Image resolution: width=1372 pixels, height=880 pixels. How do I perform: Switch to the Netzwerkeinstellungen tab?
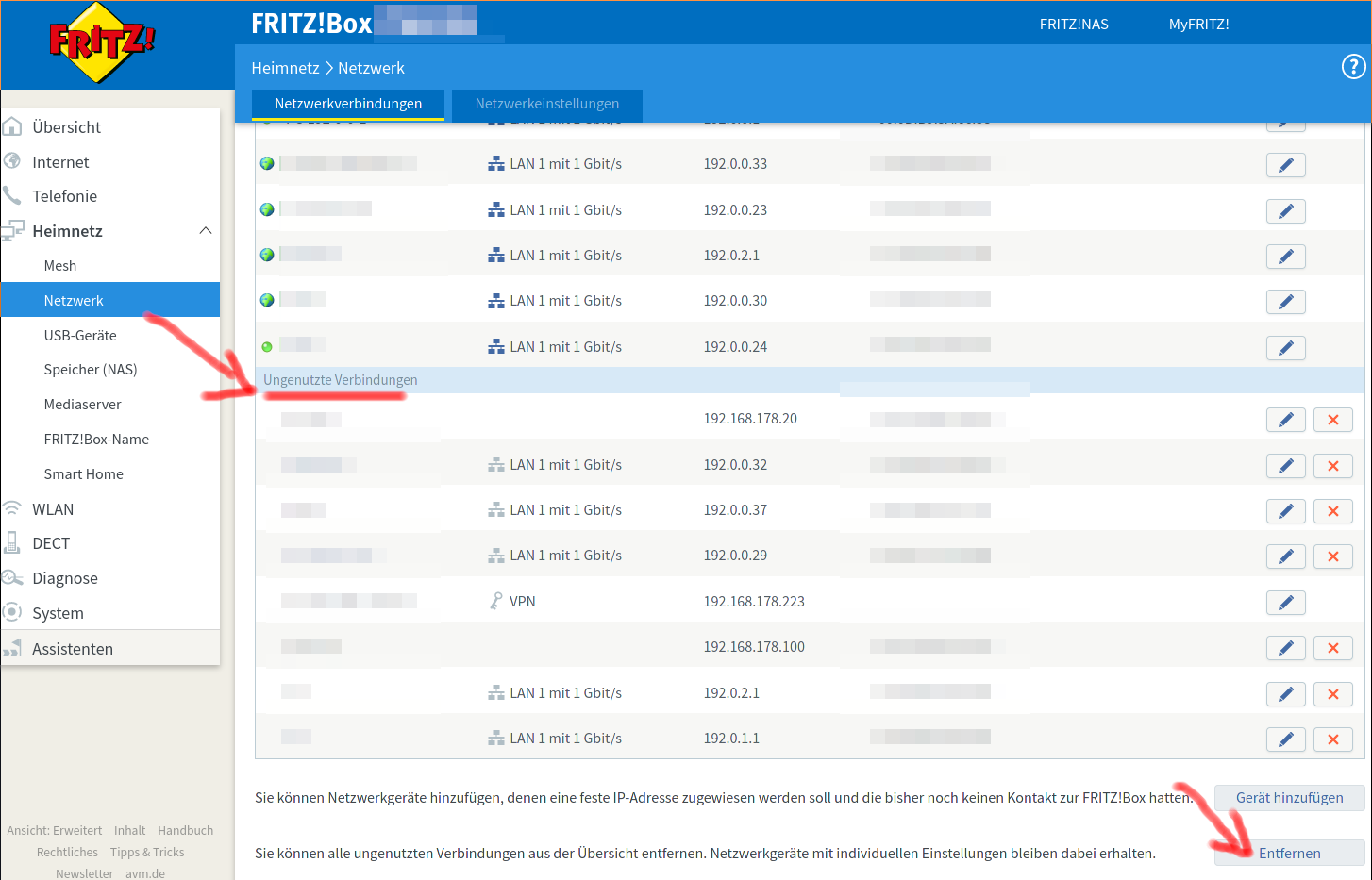tap(547, 104)
